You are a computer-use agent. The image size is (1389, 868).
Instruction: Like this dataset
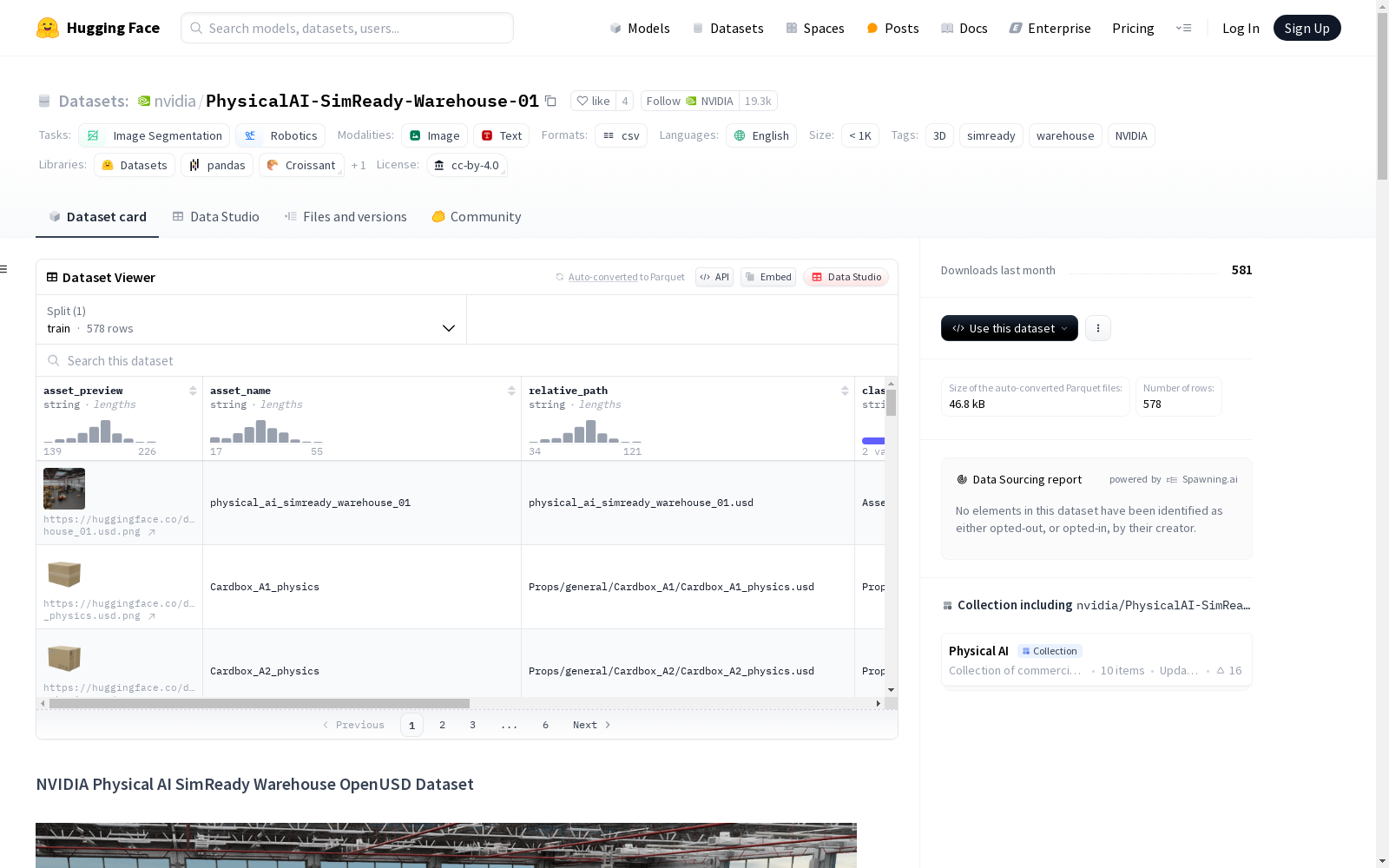coord(594,101)
